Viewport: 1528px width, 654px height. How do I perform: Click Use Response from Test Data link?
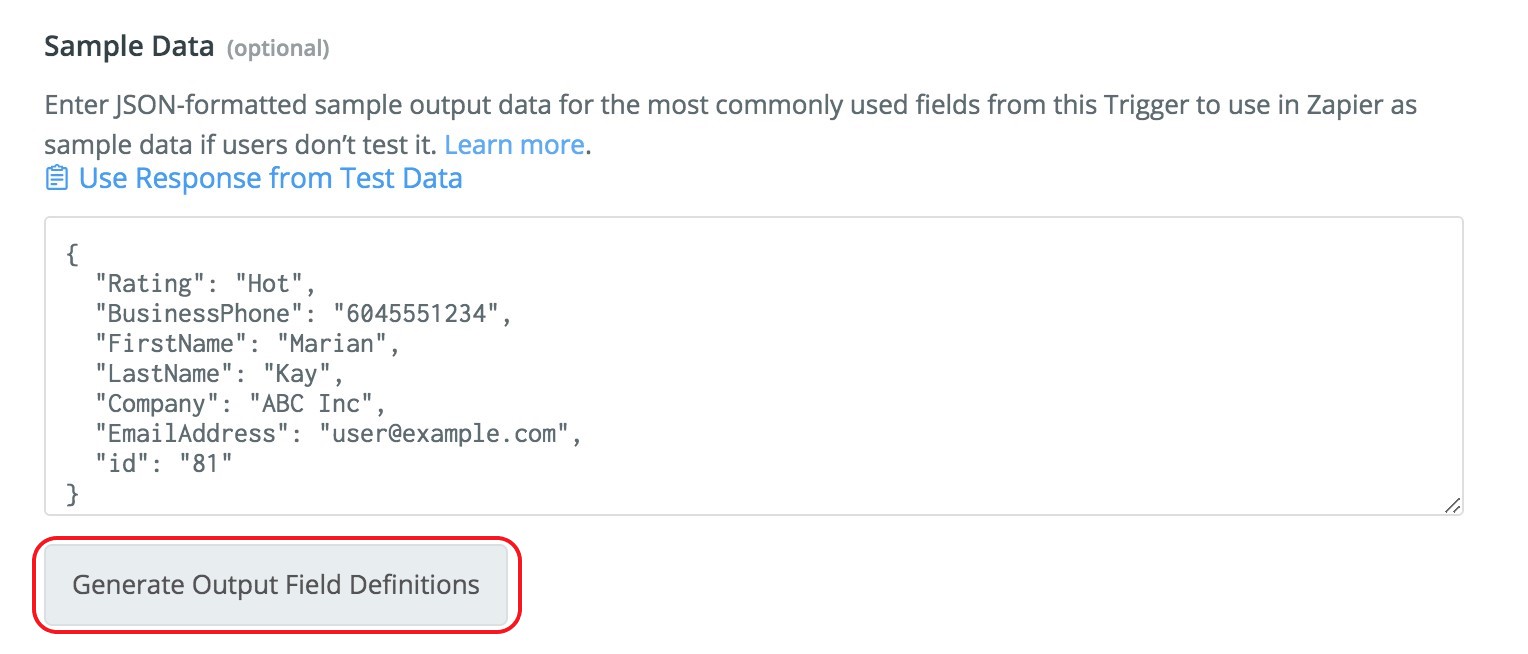[270, 179]
